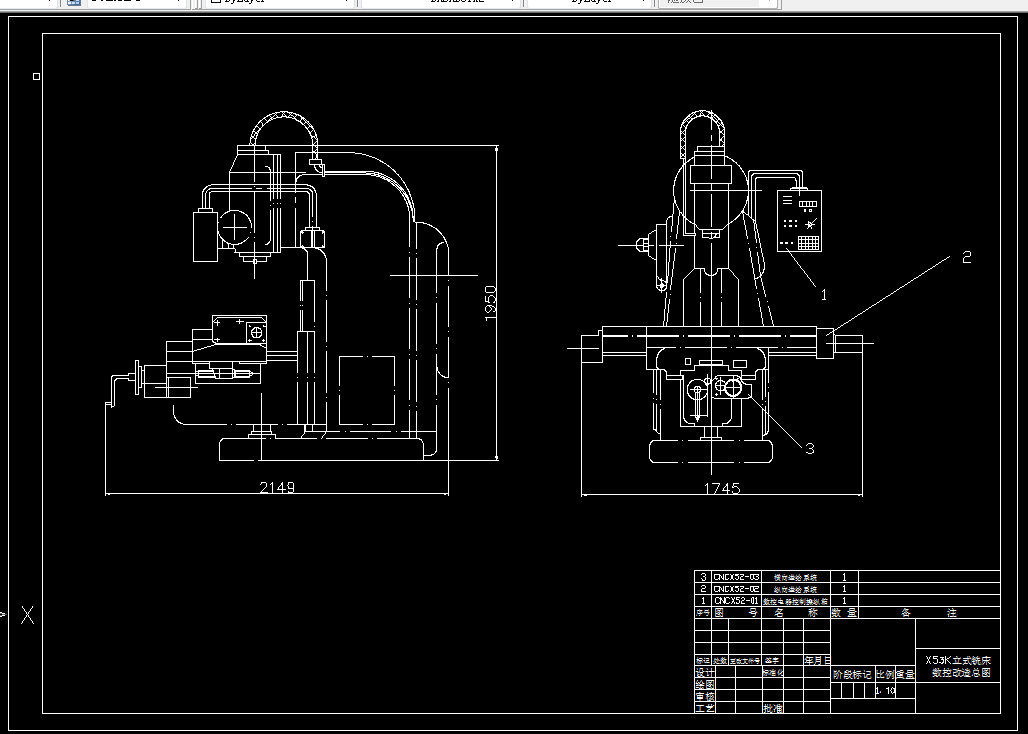Select the small square marker at top left

pyautogui.click(x=37, y=76)
